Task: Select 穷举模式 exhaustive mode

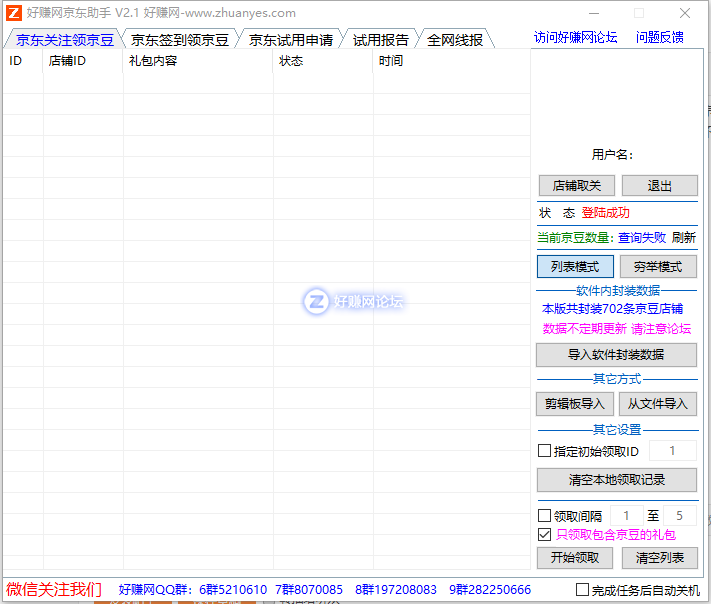Action: [658, 266]
